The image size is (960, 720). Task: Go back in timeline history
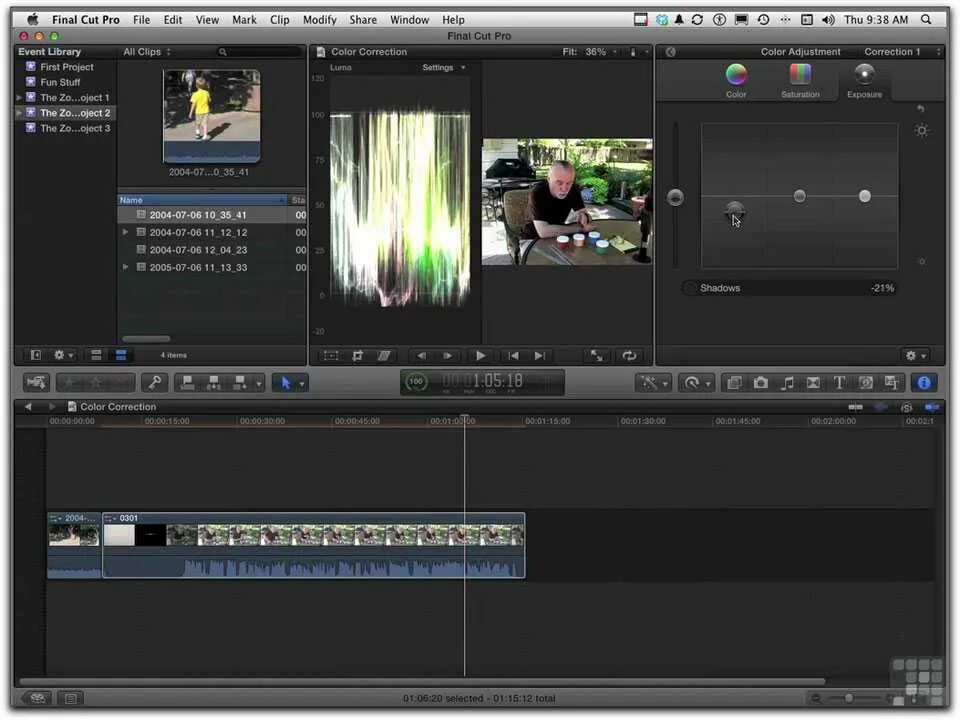(x=28, y=407)
